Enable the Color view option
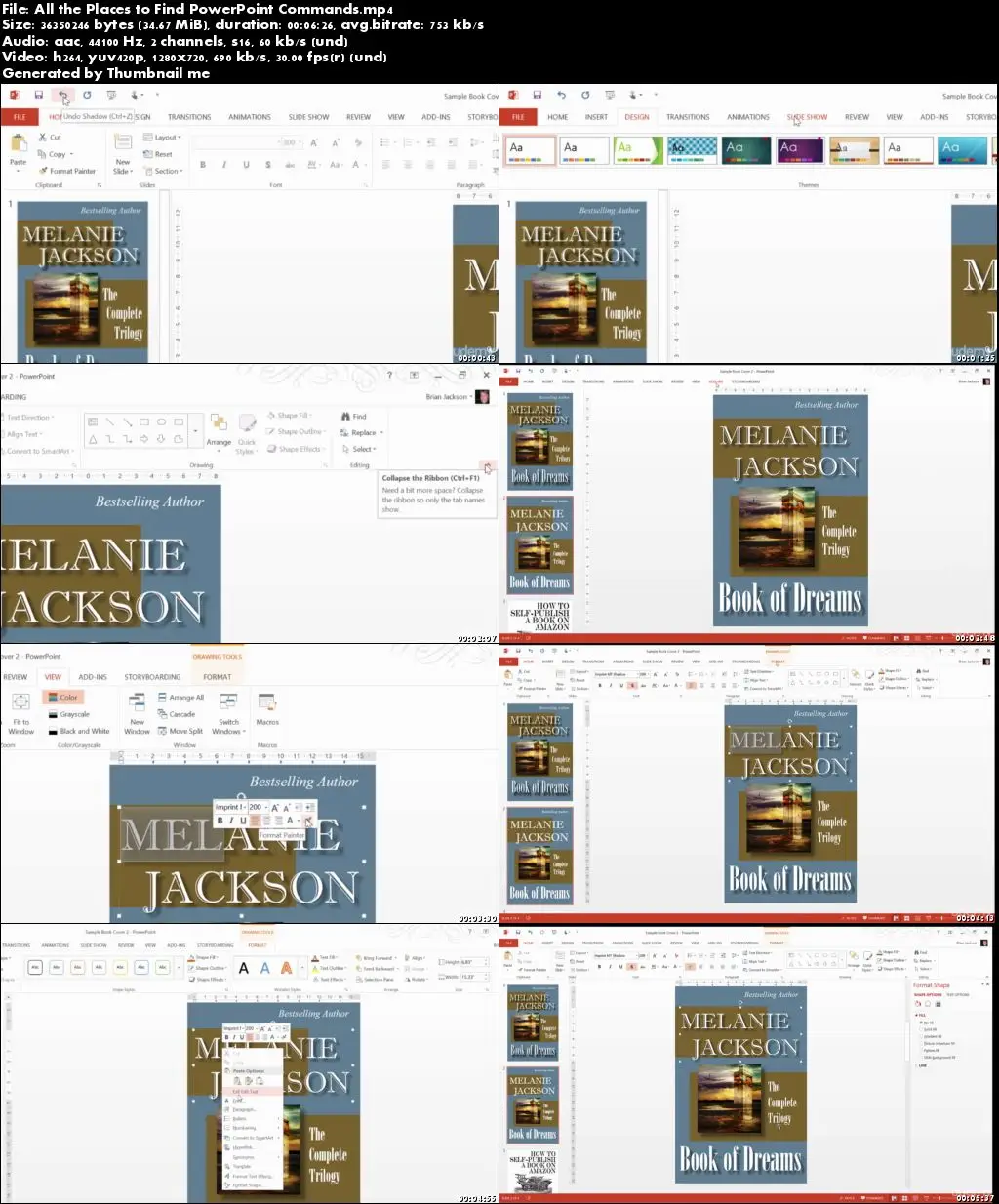 point(64,697)
